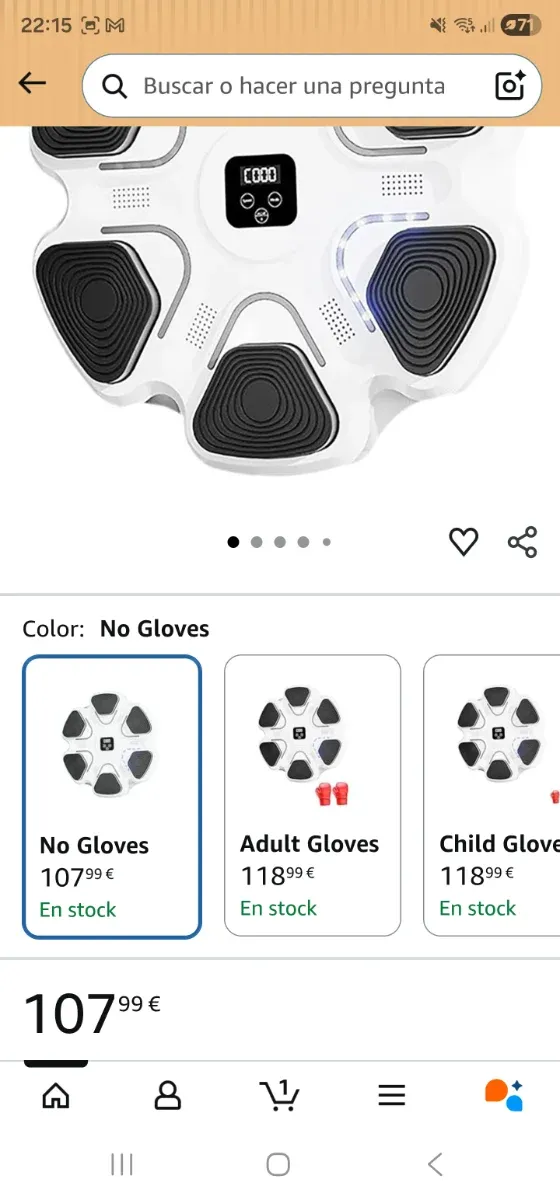
Task: Open the shopping cart icon
Action: click(280, 1095)
